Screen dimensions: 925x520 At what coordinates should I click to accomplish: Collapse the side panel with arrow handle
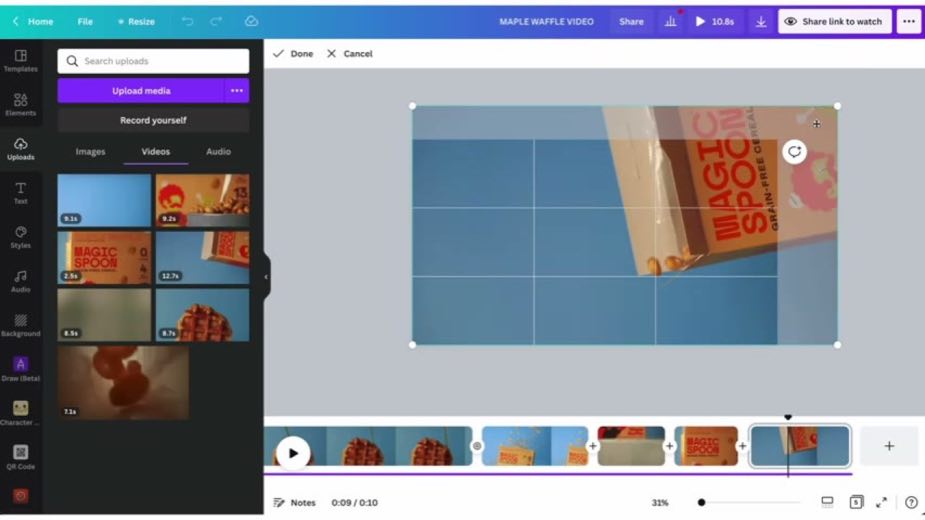pyautogui.click(x=266, y=276)
